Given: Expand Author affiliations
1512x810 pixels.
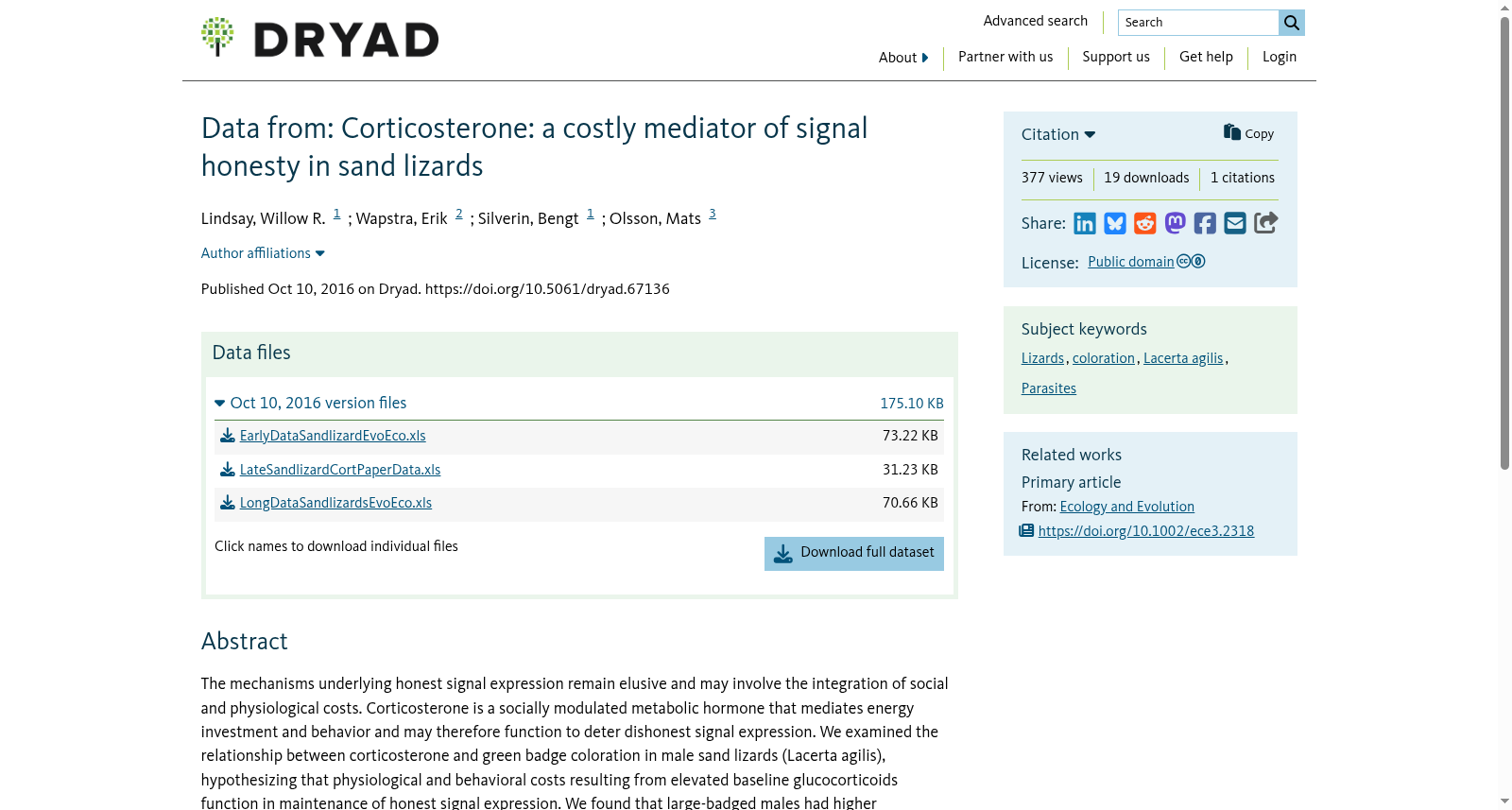Looking at the screenshot, I should [263, 253].
